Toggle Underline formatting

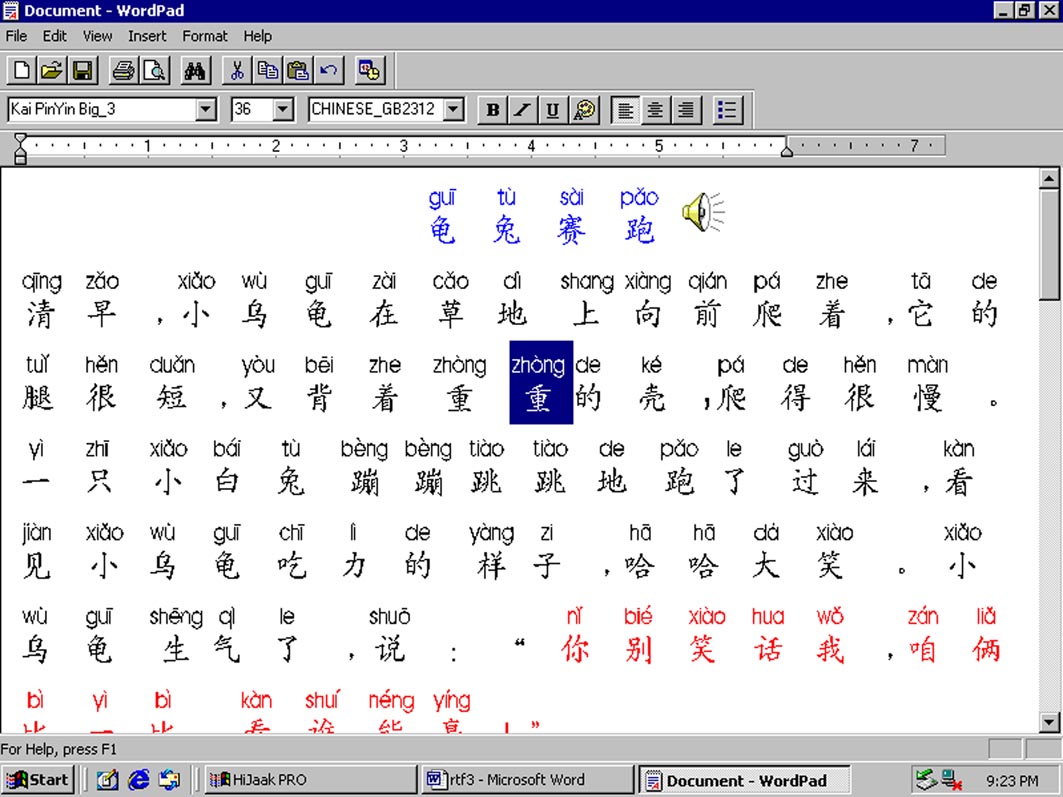tap(552, 110)
